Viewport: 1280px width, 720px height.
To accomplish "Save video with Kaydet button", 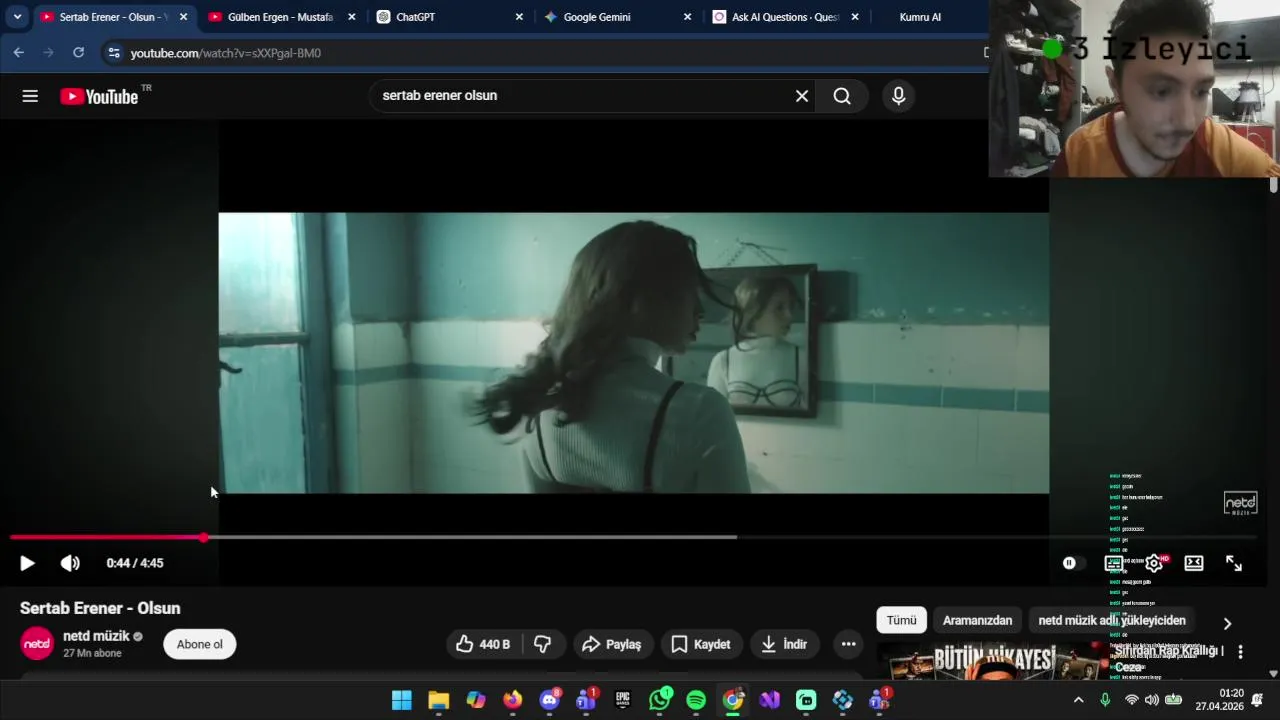I will (701, 644).
